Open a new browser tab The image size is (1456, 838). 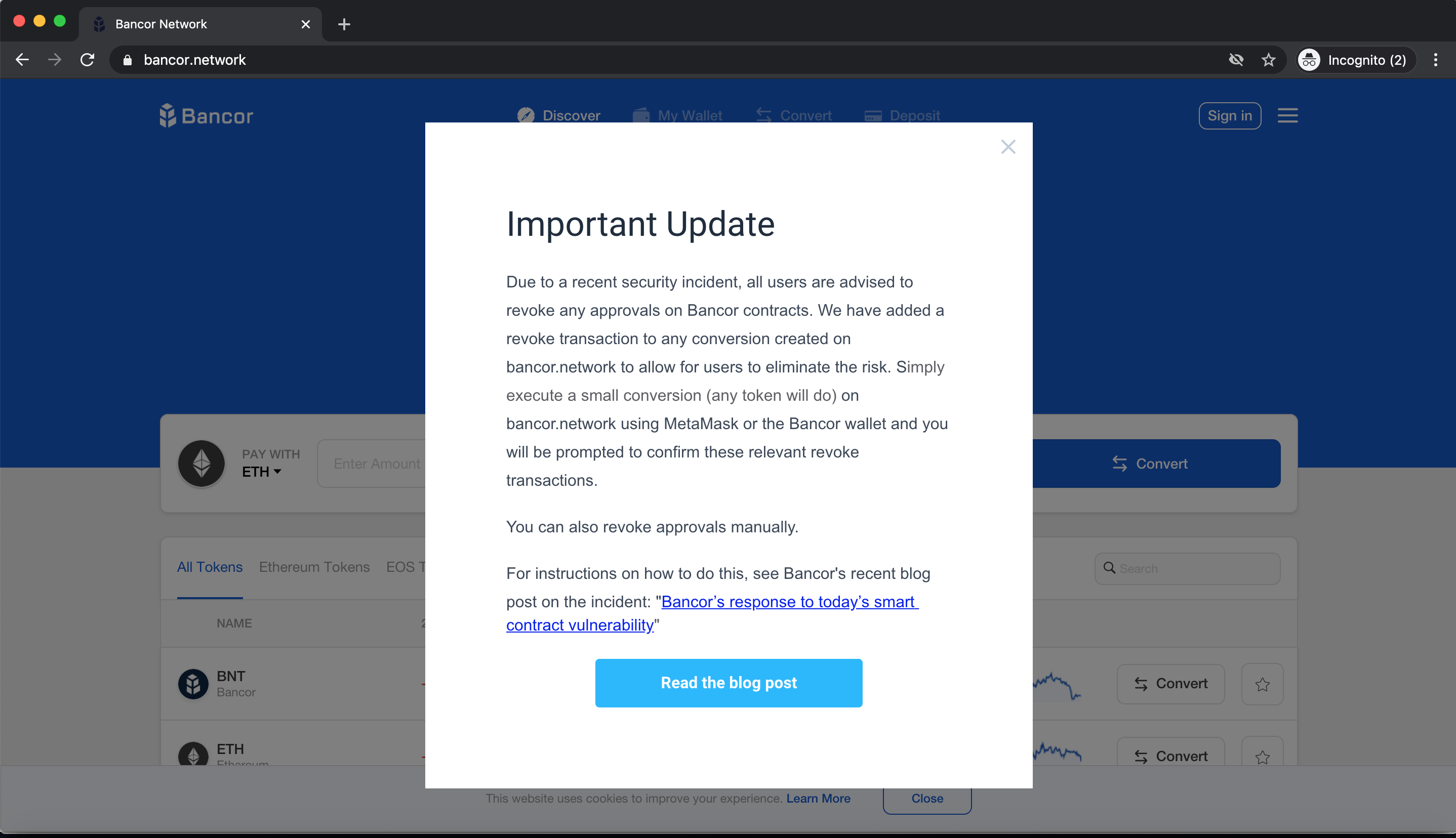344,24
